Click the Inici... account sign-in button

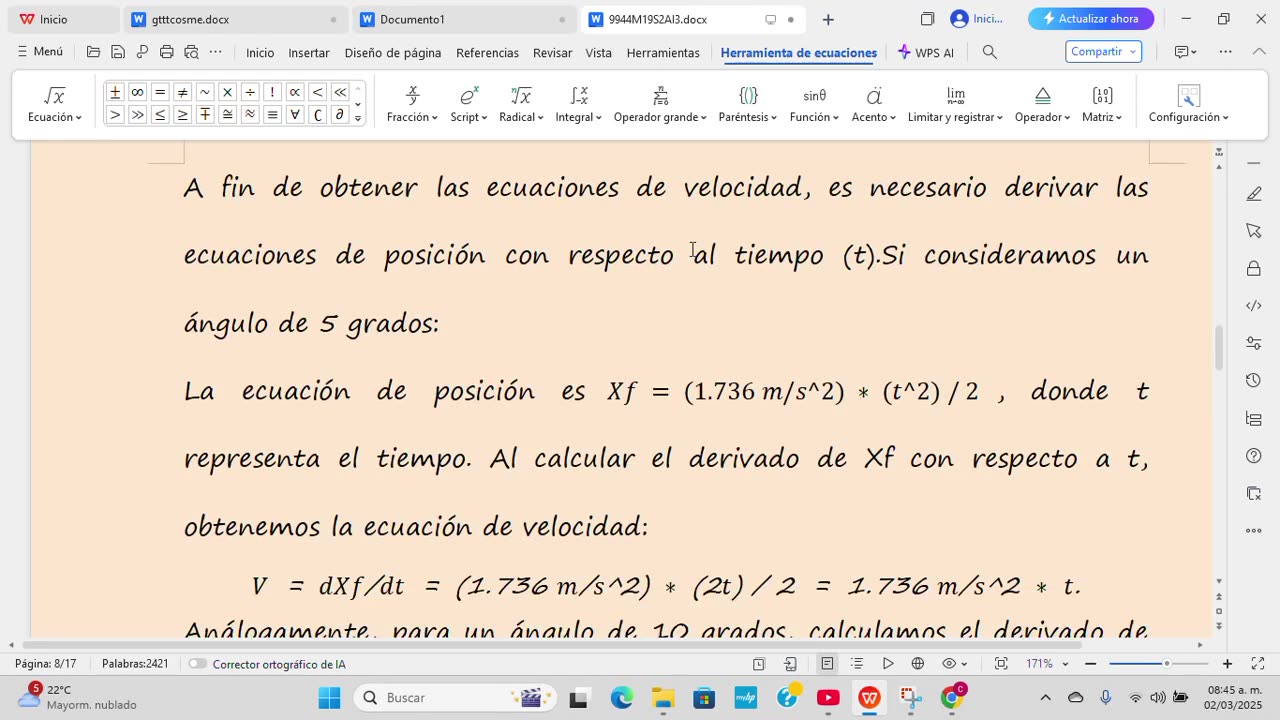[x=977, y=19]
